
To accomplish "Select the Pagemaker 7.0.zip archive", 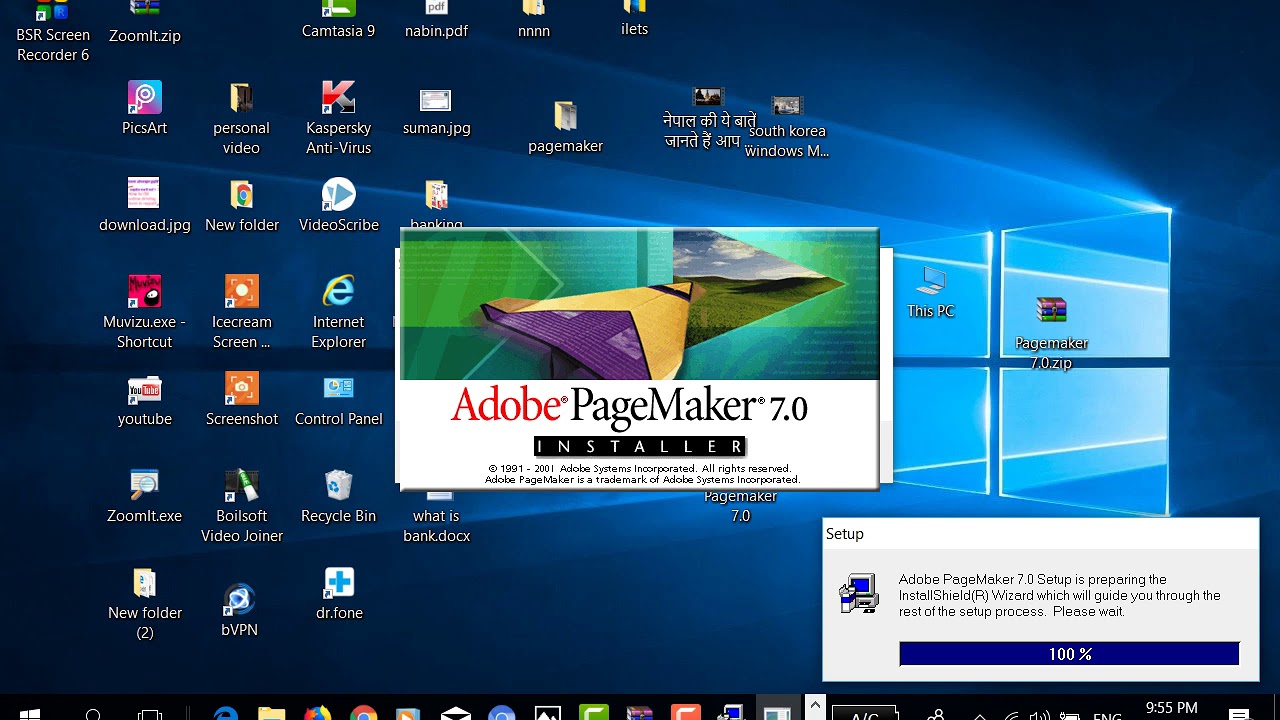I will [1051, 310].
